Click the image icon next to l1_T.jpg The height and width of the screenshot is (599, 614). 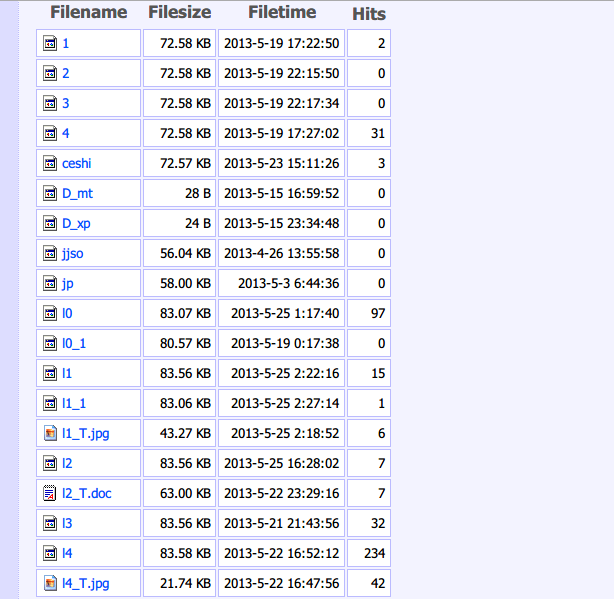coord(50,433)
